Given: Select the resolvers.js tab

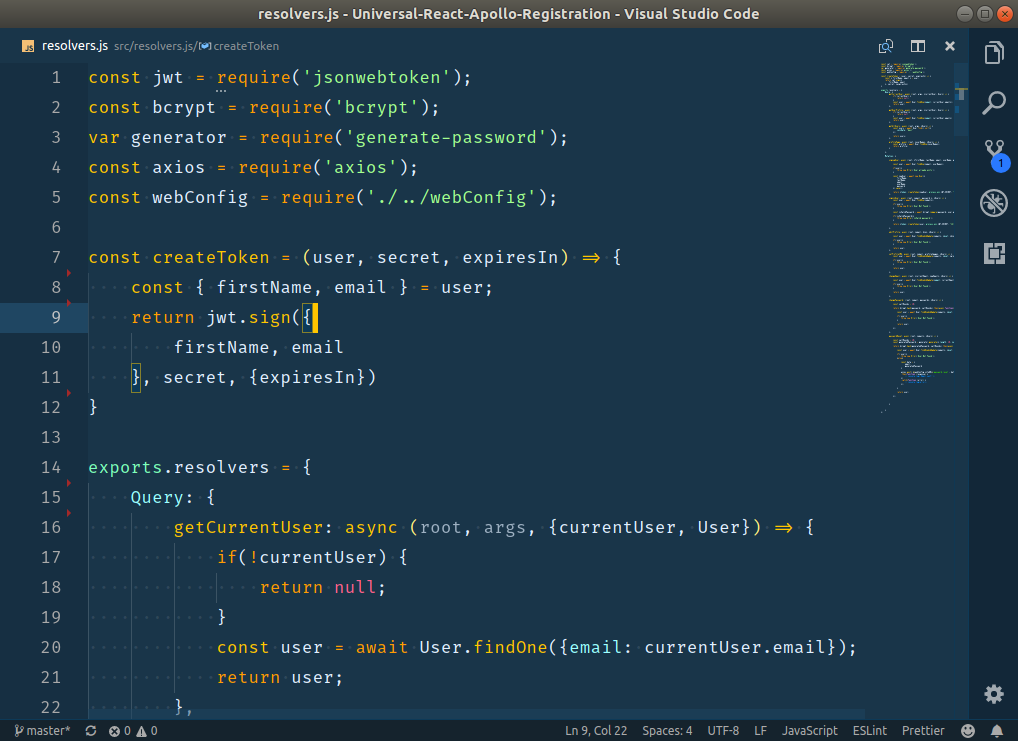Looking at the screenshot, I should pos(75,46).
